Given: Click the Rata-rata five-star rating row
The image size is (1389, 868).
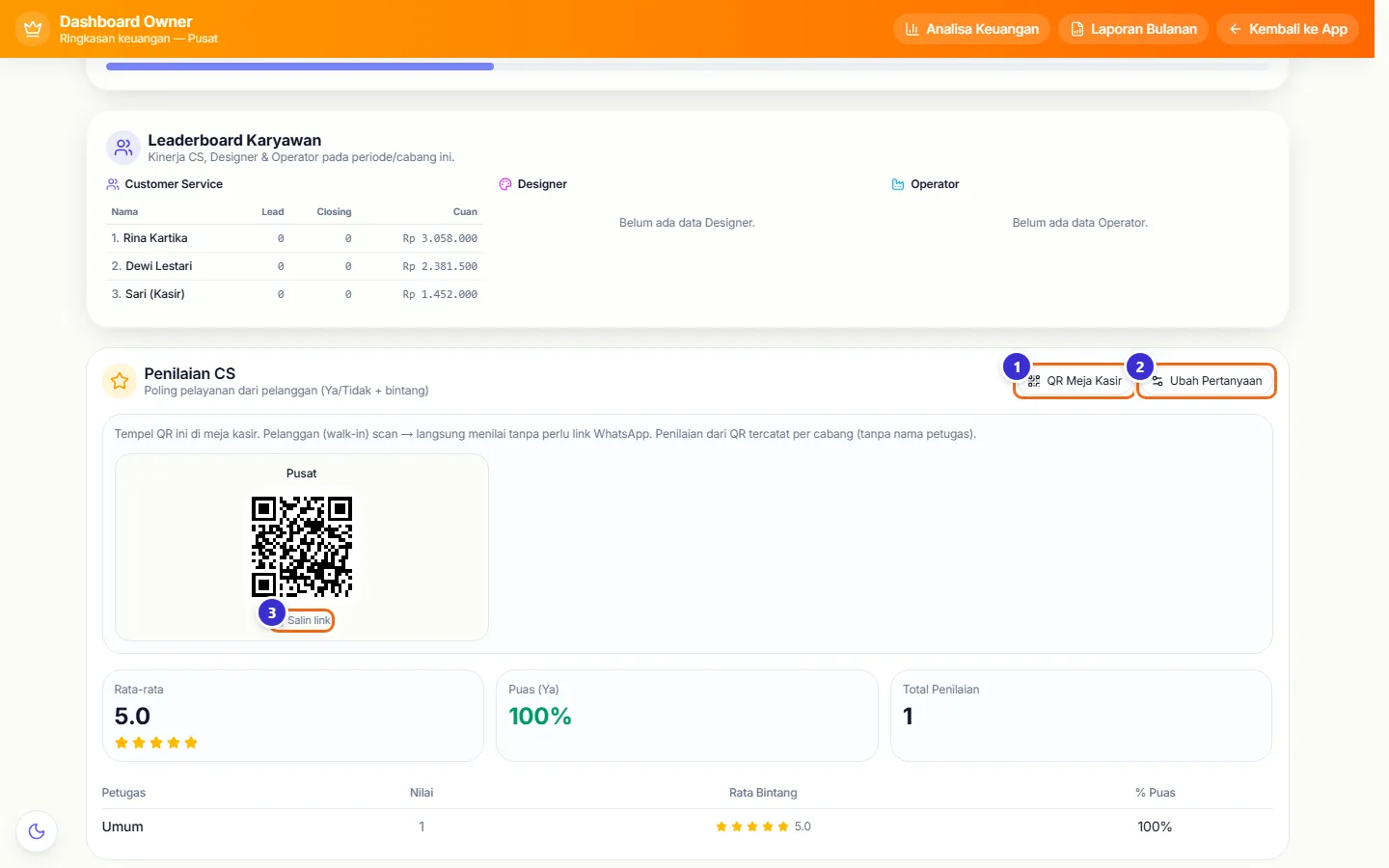Looking at the screenshot, I should [x=156, y=743].
